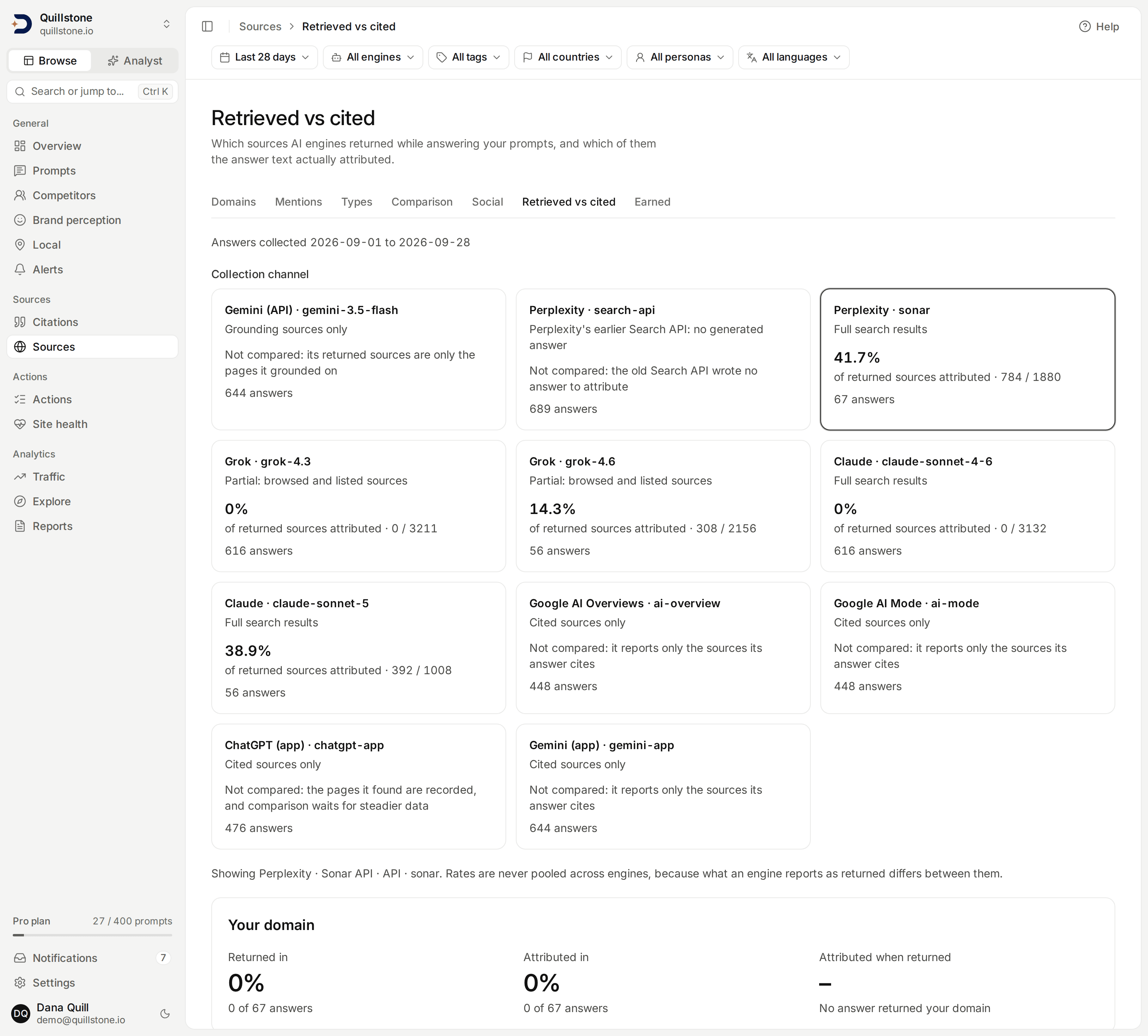Open the Citations quote icon
Screen dimensions: 1148x1036
click(20, 322)
